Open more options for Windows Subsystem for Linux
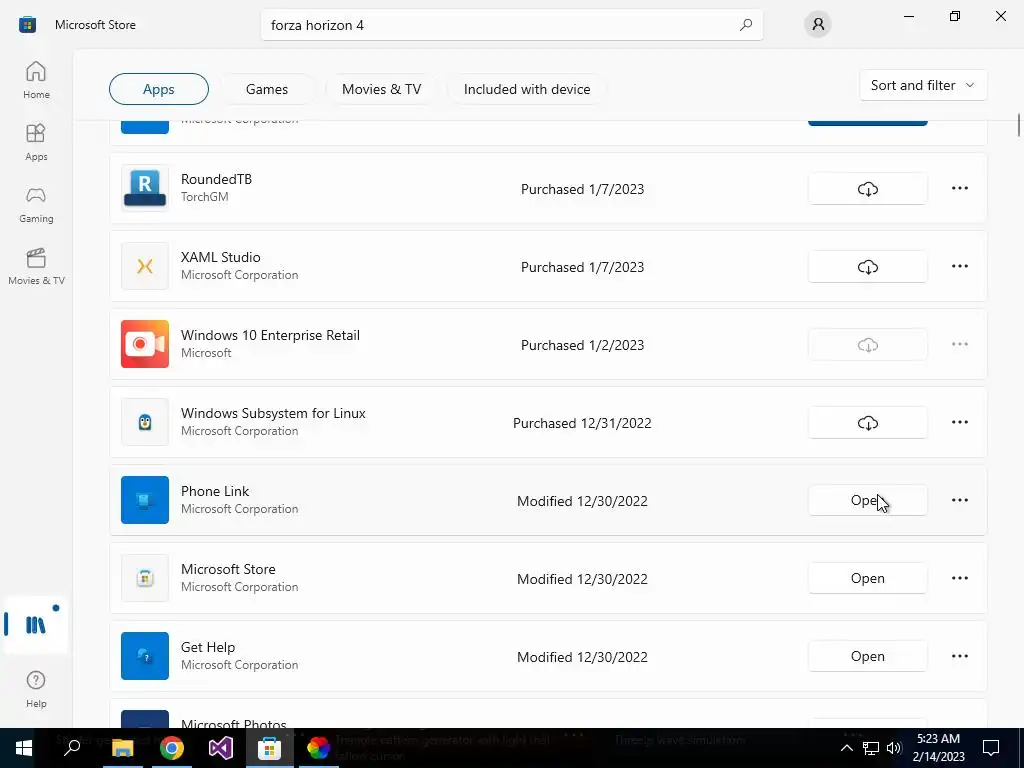This screenshot has height=768, width=1024. point(959,422)
